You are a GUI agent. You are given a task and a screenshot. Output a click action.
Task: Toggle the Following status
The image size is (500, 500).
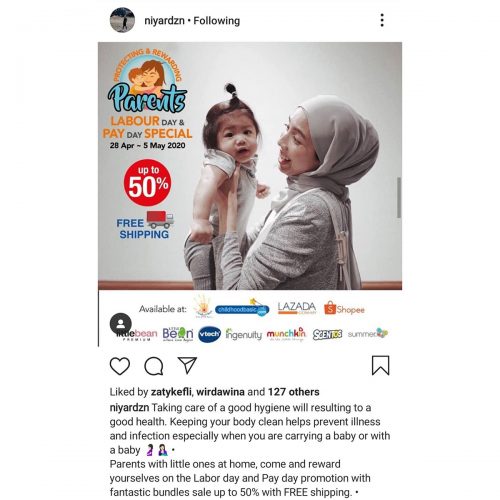click(217, 21)
